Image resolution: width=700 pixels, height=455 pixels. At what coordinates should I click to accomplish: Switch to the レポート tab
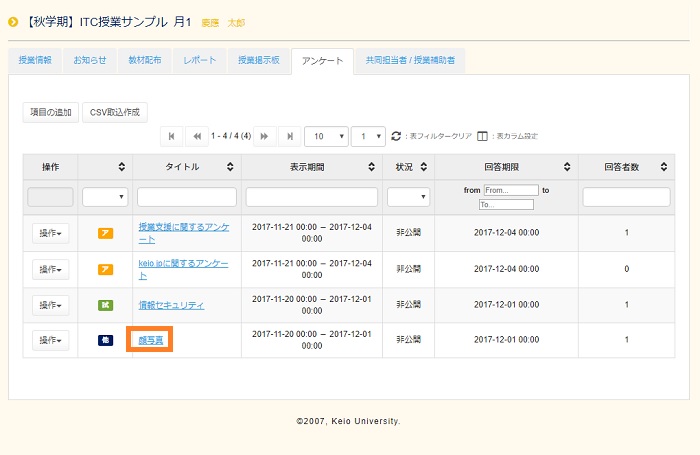coord(198,61)
